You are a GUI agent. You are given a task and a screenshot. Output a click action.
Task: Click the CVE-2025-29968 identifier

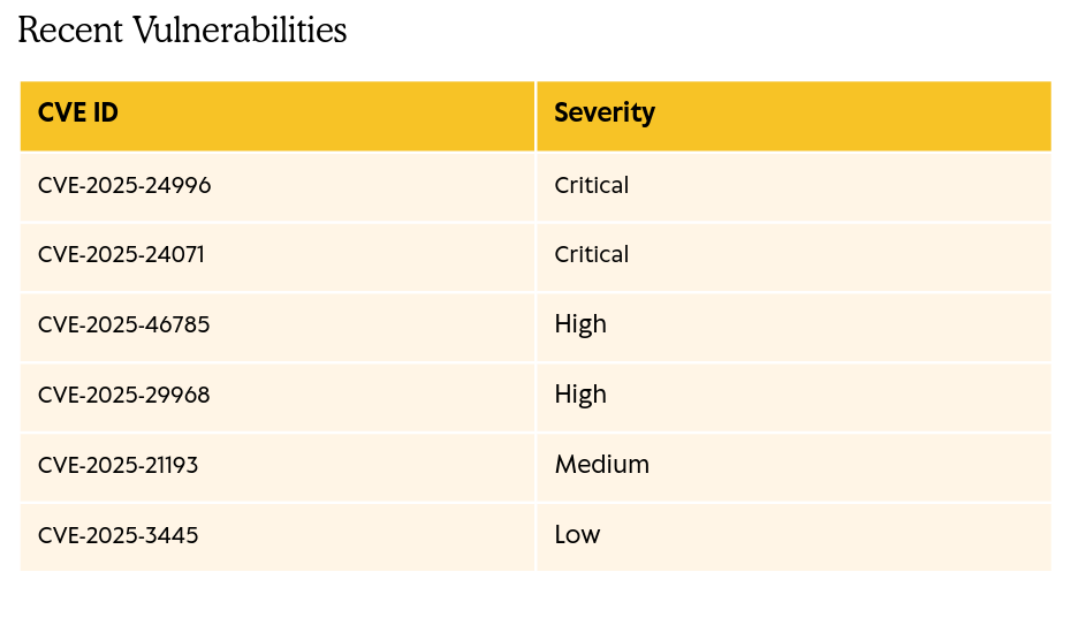click(x=124, y=395)
